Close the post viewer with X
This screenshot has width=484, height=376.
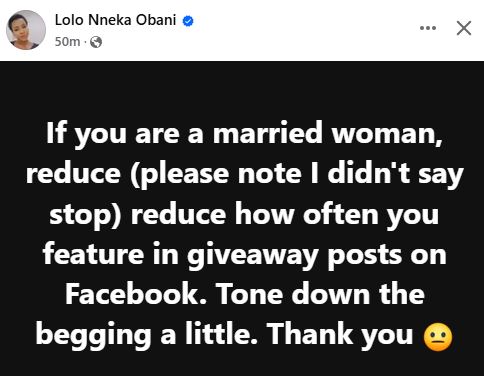[464, 28]
